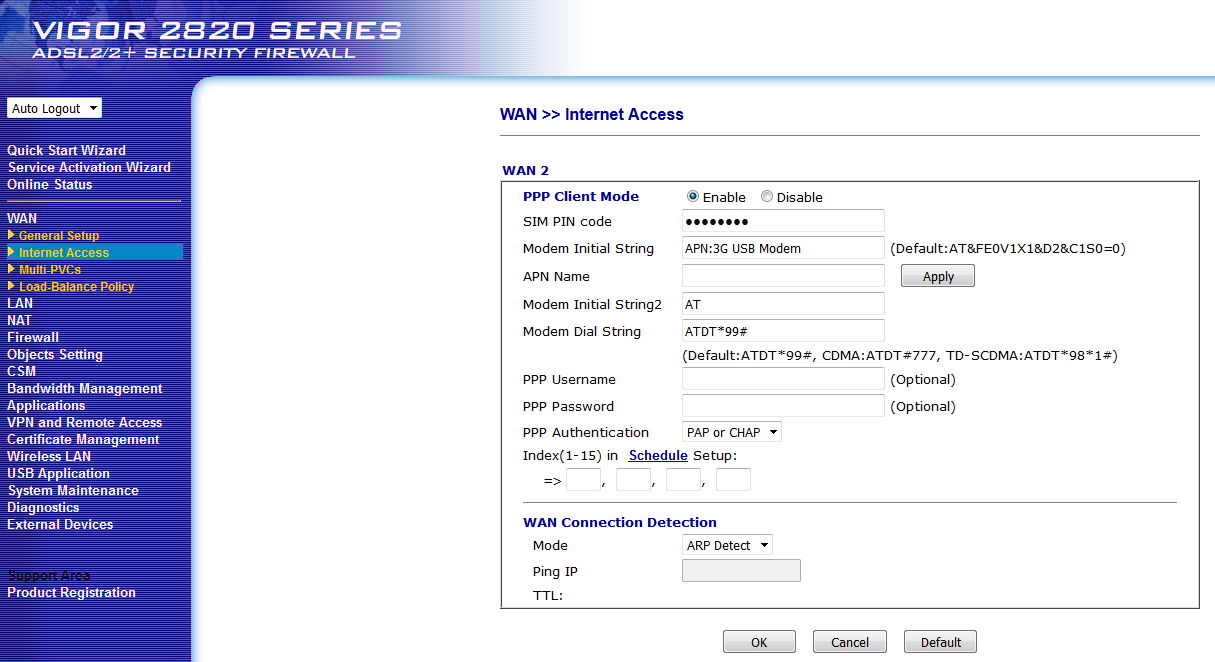Image resolution: width=1215 pixels, height=662 pixels.
Task: Click the Cancel button
Action: pos(849,642)
